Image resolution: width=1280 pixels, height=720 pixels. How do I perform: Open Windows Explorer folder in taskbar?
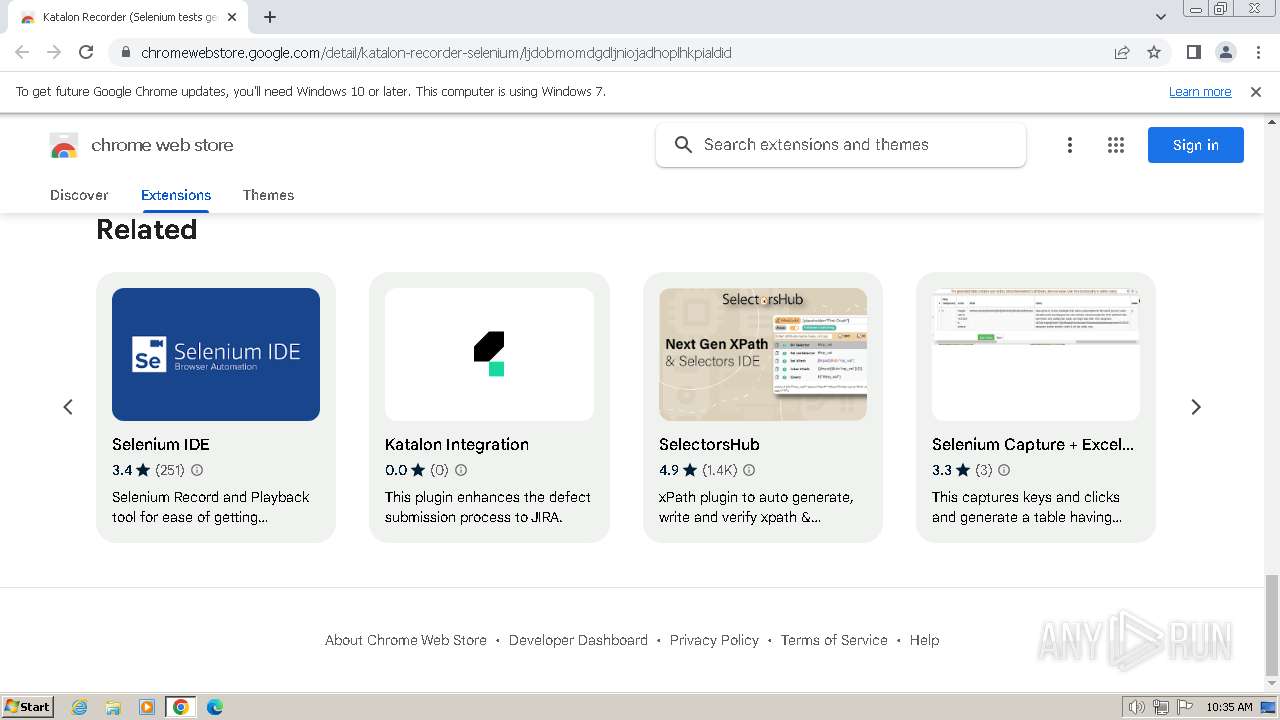(x=113, y=707)
